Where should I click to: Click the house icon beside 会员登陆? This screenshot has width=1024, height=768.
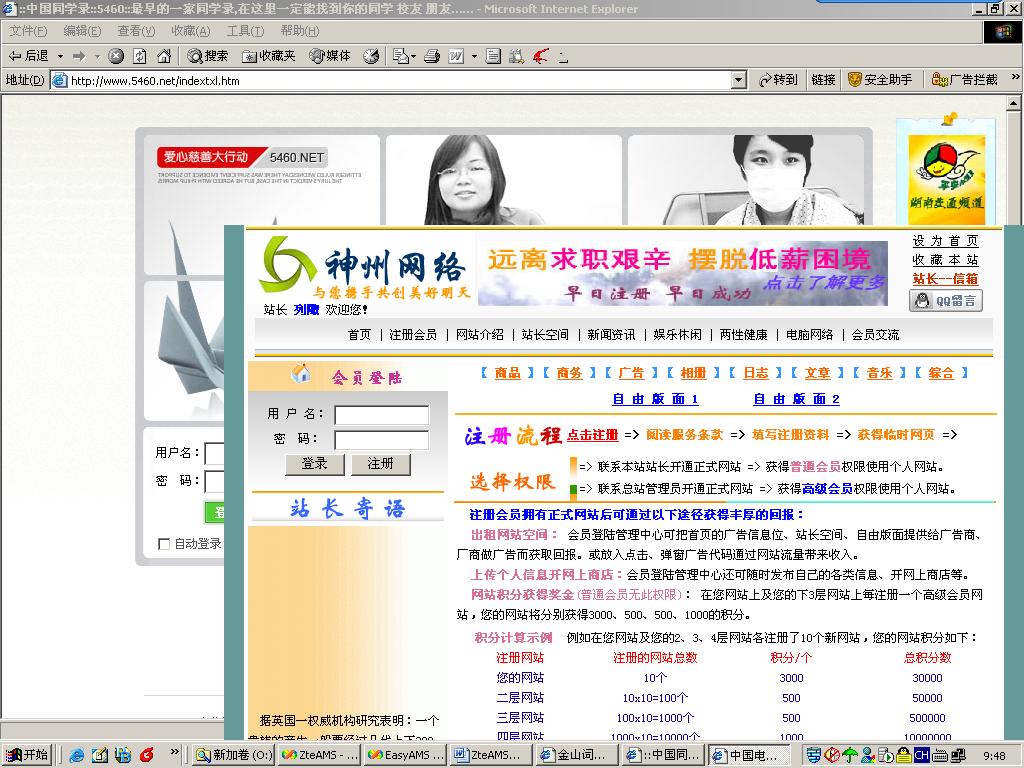point(301,374)
